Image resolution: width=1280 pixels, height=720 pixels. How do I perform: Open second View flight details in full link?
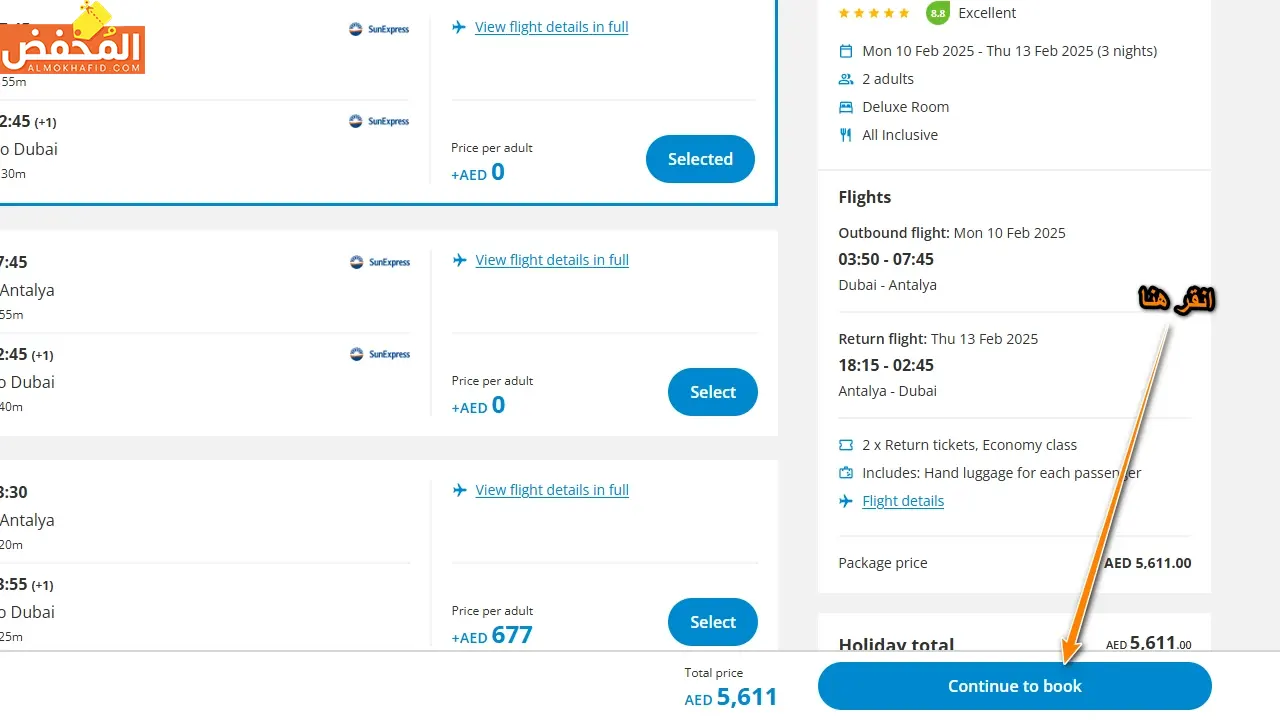pos(552,260)
